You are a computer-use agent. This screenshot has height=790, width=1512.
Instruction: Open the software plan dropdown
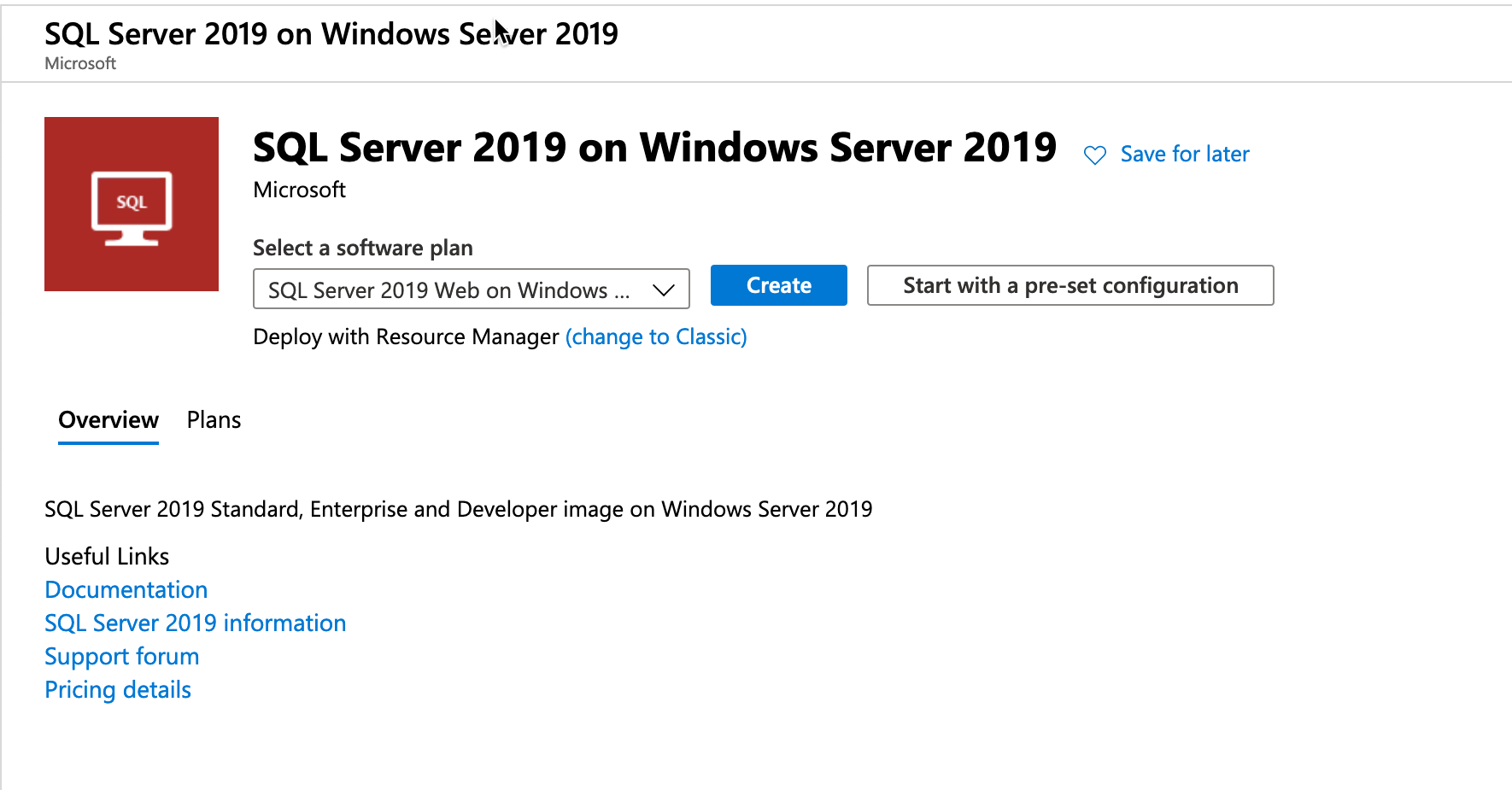point(471,290)
